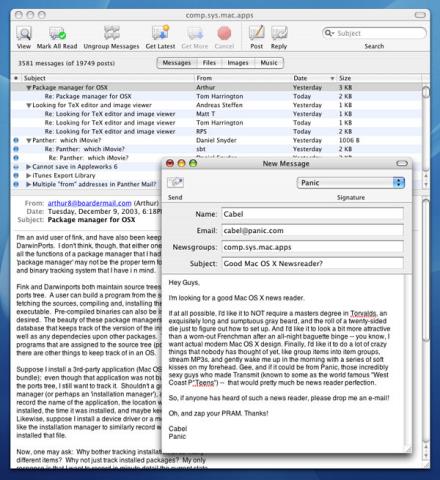Click the red Cancel toolbar icon

(224, 33)
